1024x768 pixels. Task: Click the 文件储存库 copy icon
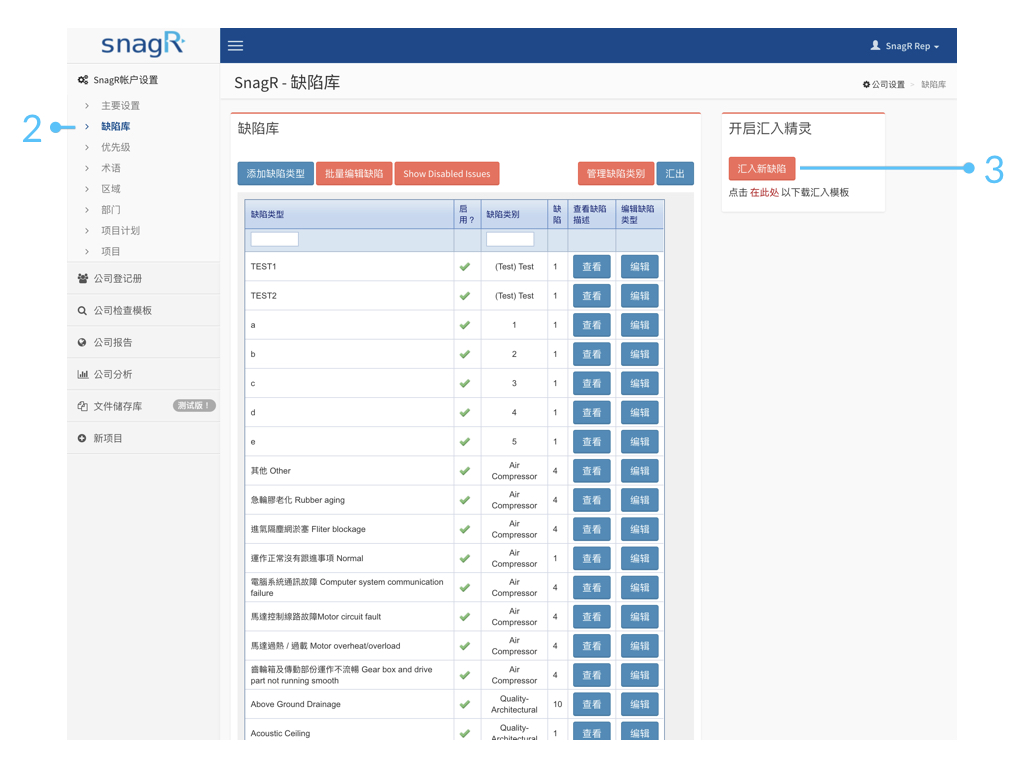click(83, 406)
